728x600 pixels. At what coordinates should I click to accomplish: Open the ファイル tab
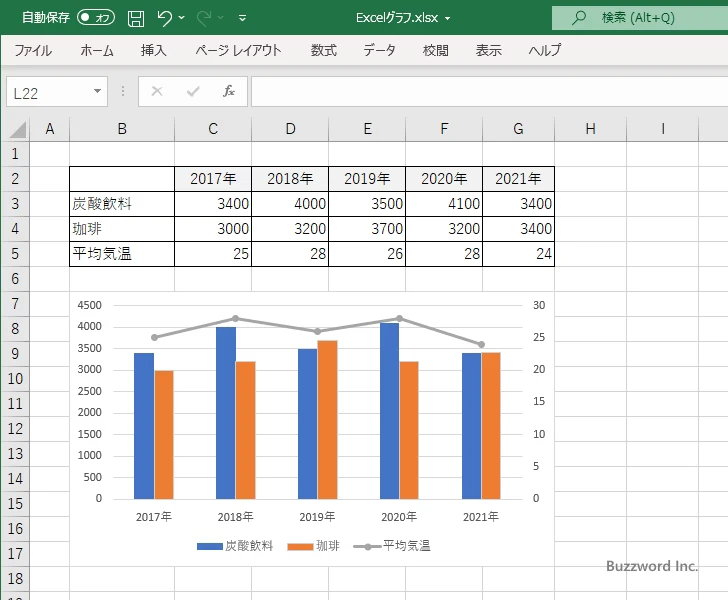pos(33,50)
